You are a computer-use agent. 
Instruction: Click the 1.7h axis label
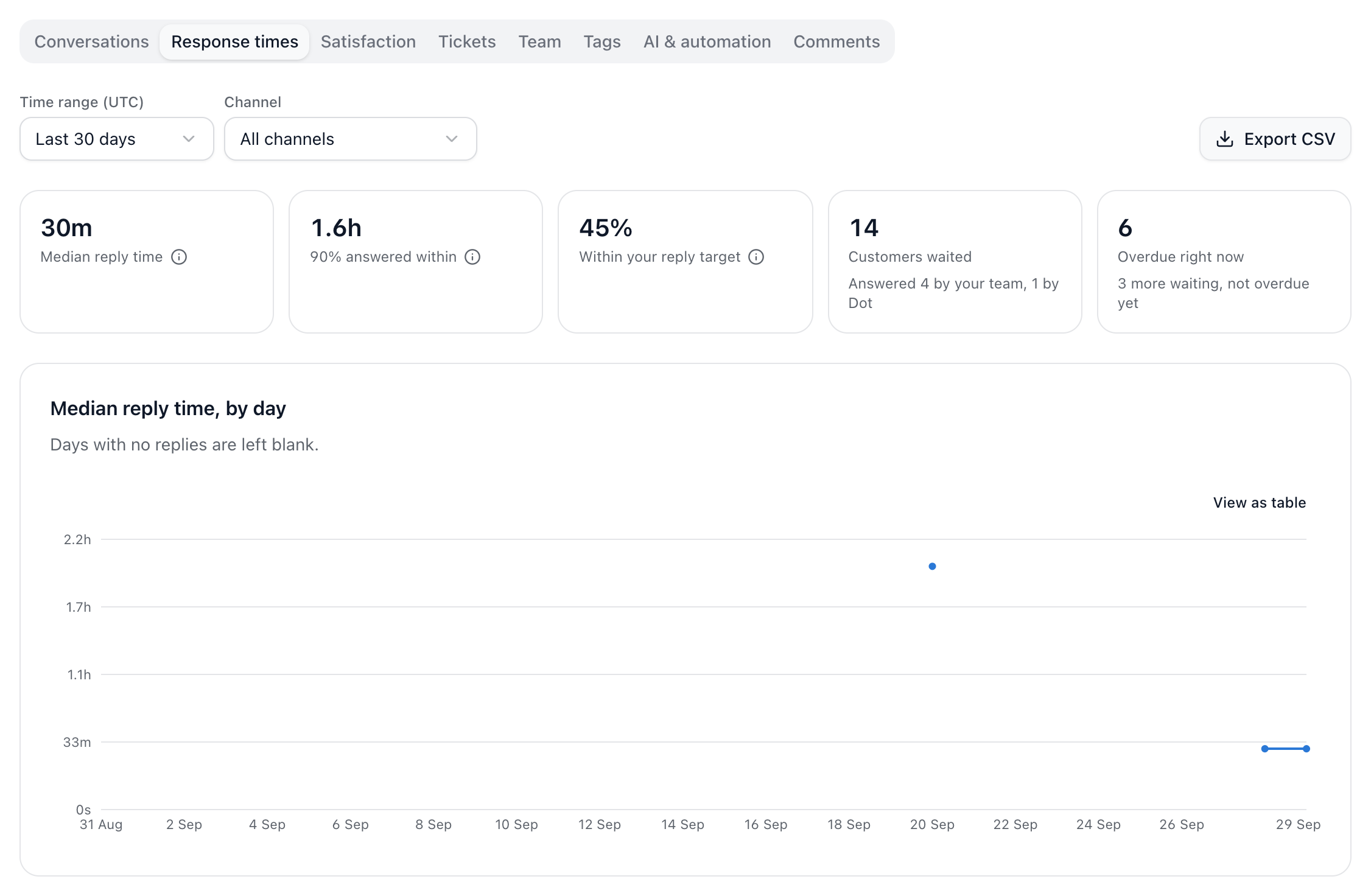pyautogui.click(x=79, y=607)
